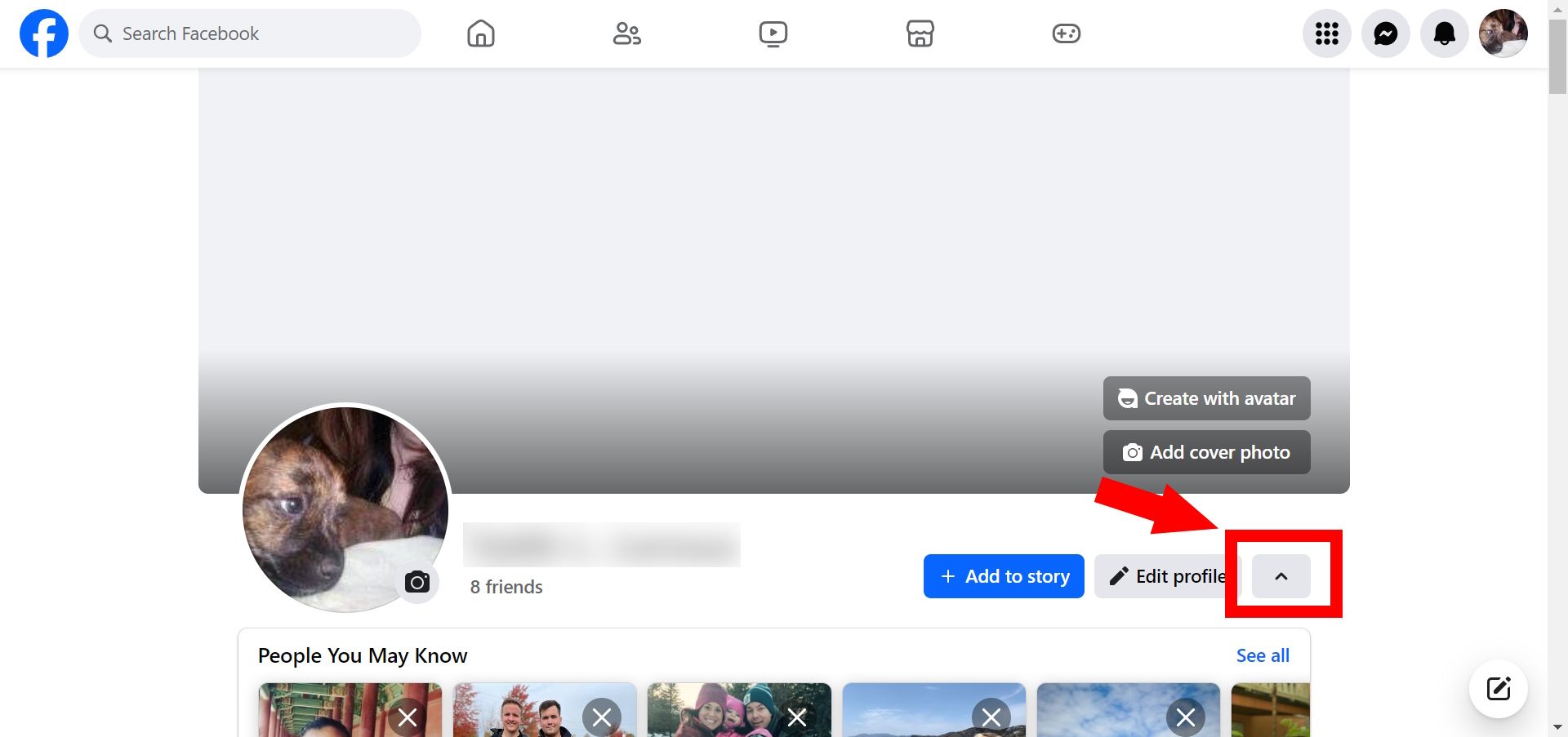The image size is (1568, 737).
Task: Click the Marketplace icon
Action: coord(920,33)
